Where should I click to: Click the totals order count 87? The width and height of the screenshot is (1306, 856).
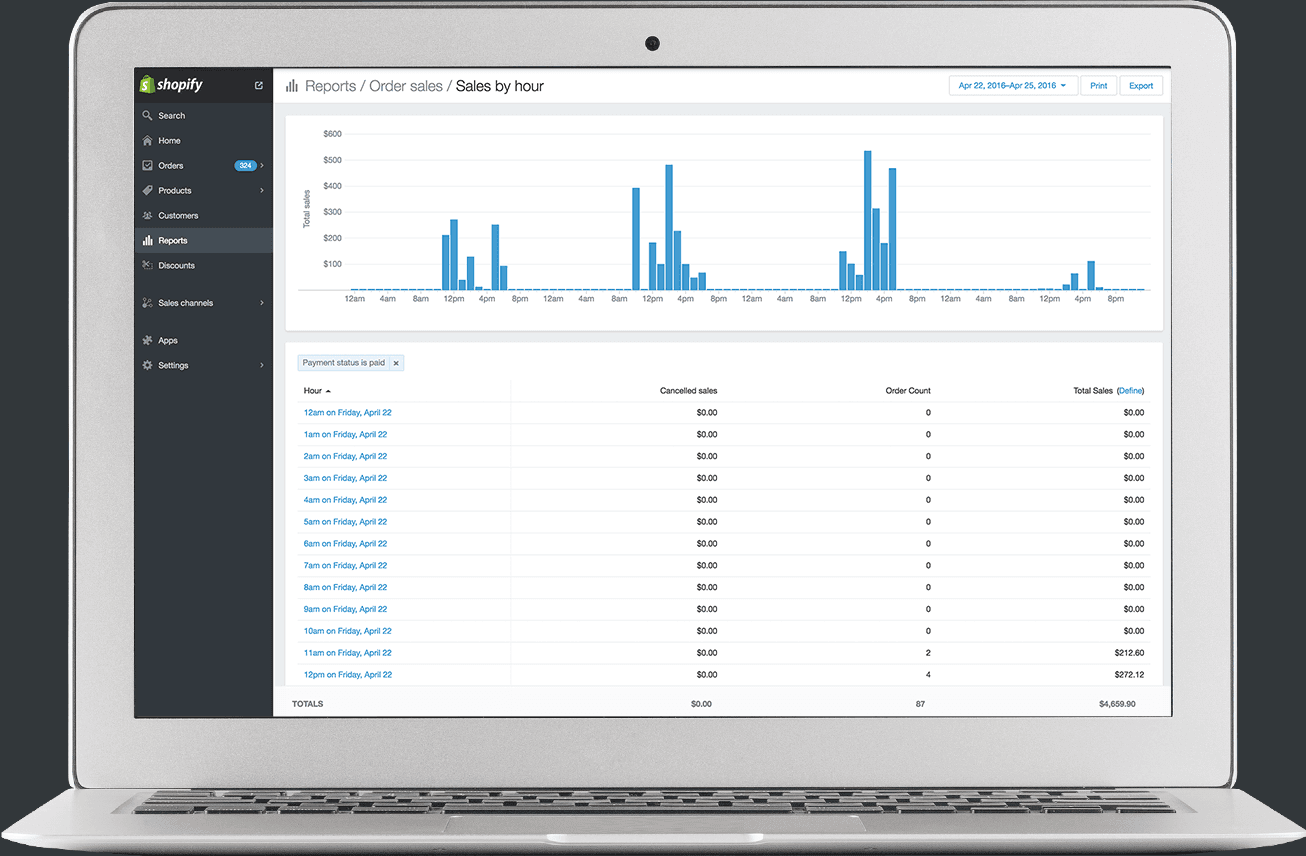click(x=920, y=704)
